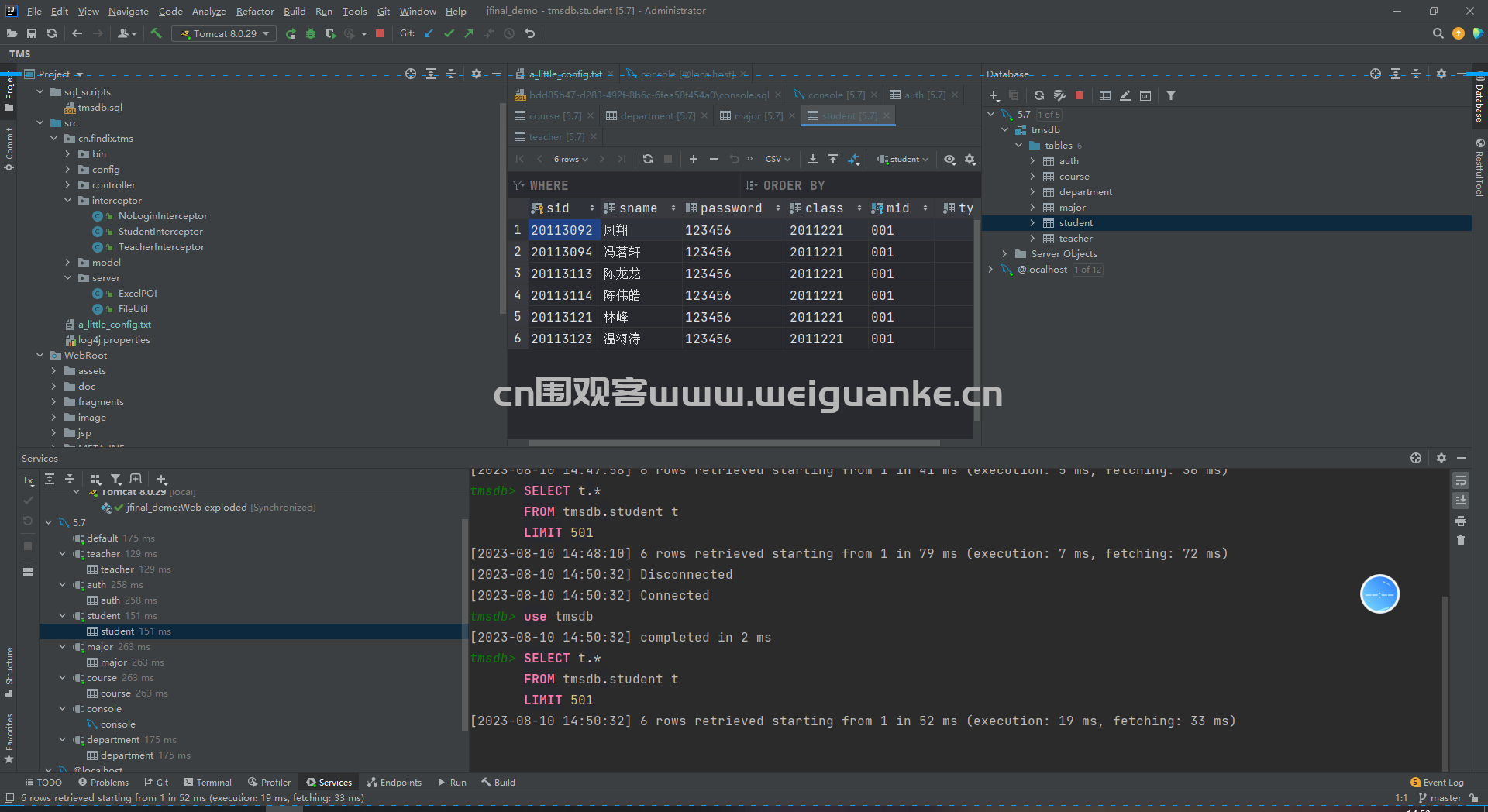Delete the selected row with minus icon
Viewport: 1488px width, 812px height.
pyautogui.click(x=714, y=159)
